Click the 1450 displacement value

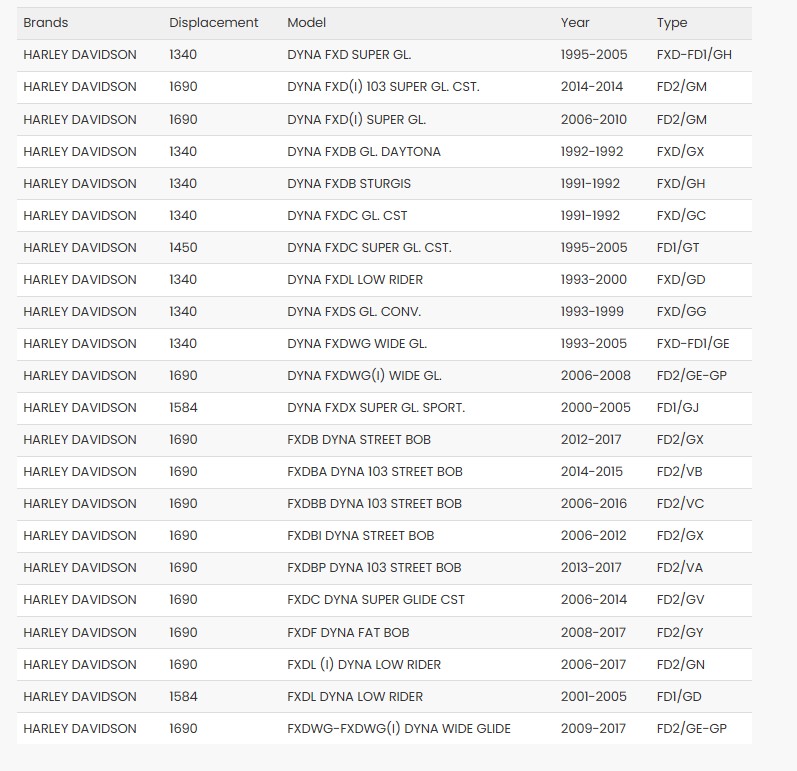(183, 248)
